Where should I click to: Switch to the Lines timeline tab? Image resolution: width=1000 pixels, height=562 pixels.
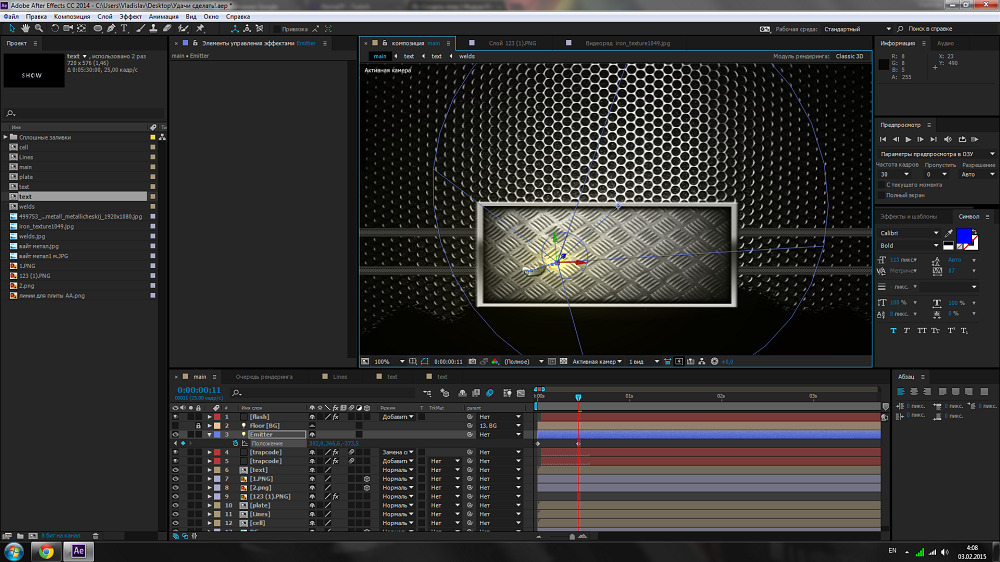(340, 377)
